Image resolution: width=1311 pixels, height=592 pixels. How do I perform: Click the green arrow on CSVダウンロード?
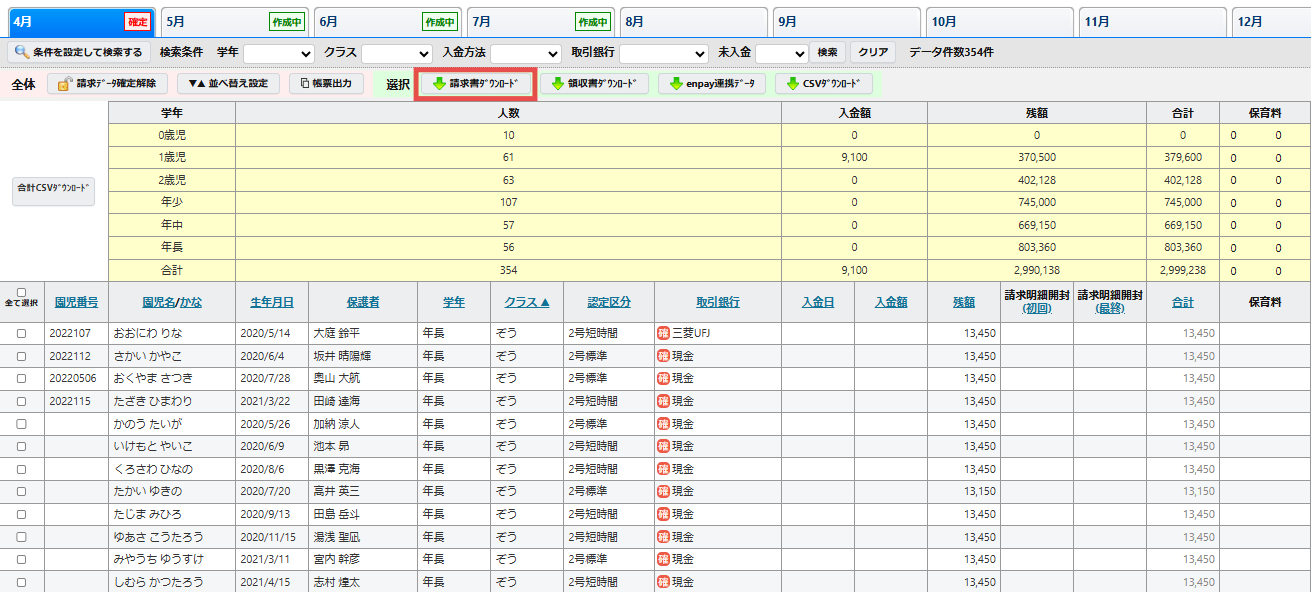(793, 84)
